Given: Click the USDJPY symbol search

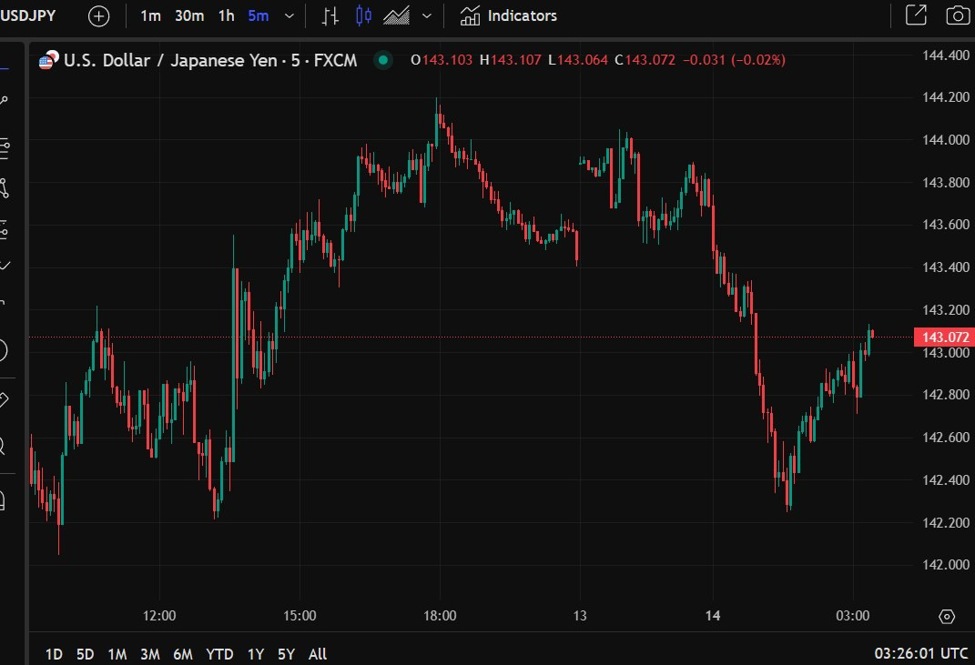Looking at the screenshot, I should click(x=28, y=16).
